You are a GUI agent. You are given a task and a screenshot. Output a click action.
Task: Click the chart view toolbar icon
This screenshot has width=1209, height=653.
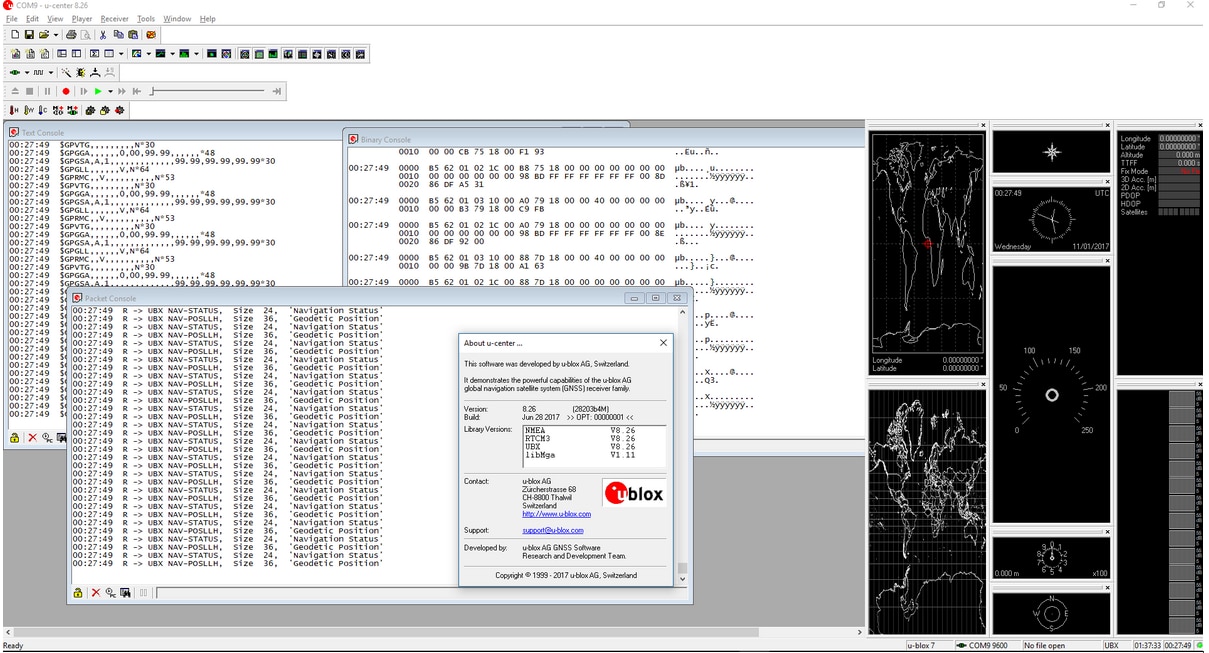[x=160, y=54]
